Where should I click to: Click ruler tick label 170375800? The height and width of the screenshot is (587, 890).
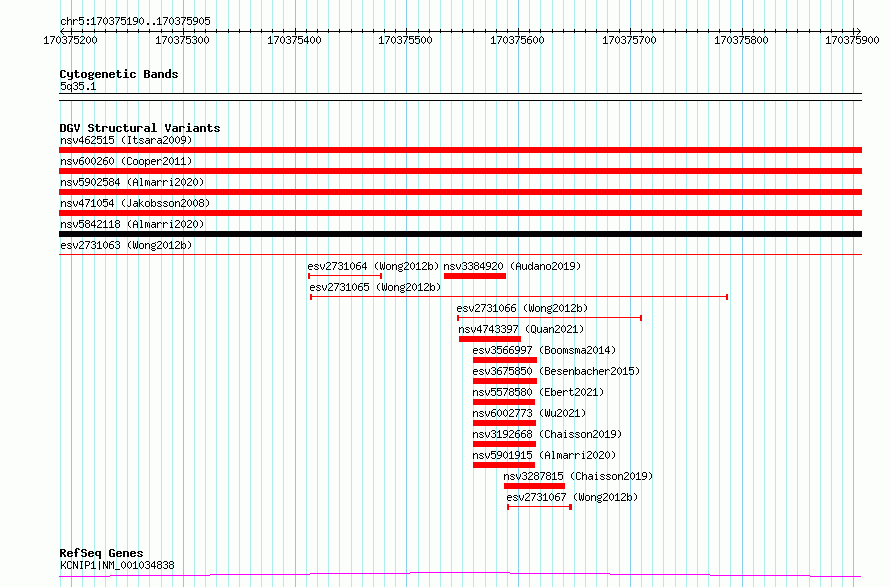[741, 40]
